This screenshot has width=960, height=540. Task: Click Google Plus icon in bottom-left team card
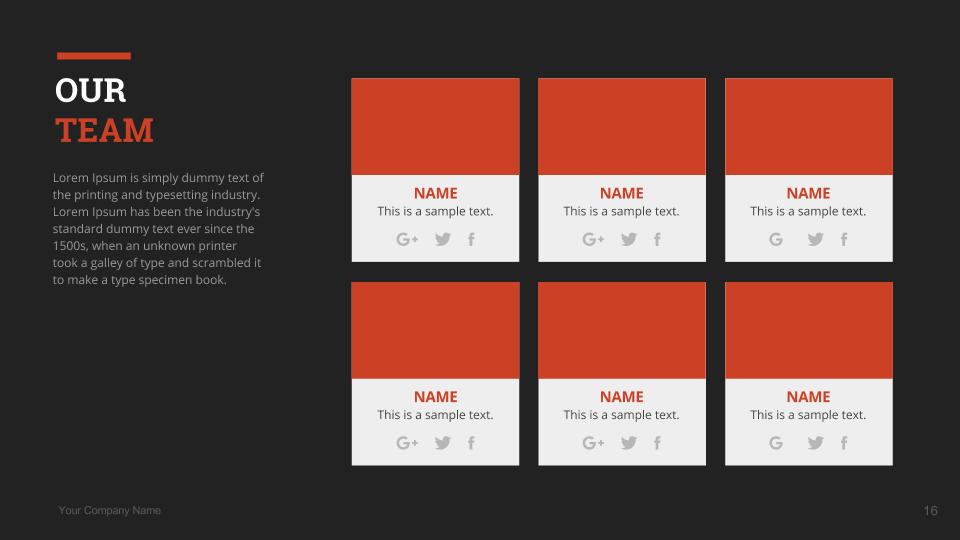tap(407, 443)
